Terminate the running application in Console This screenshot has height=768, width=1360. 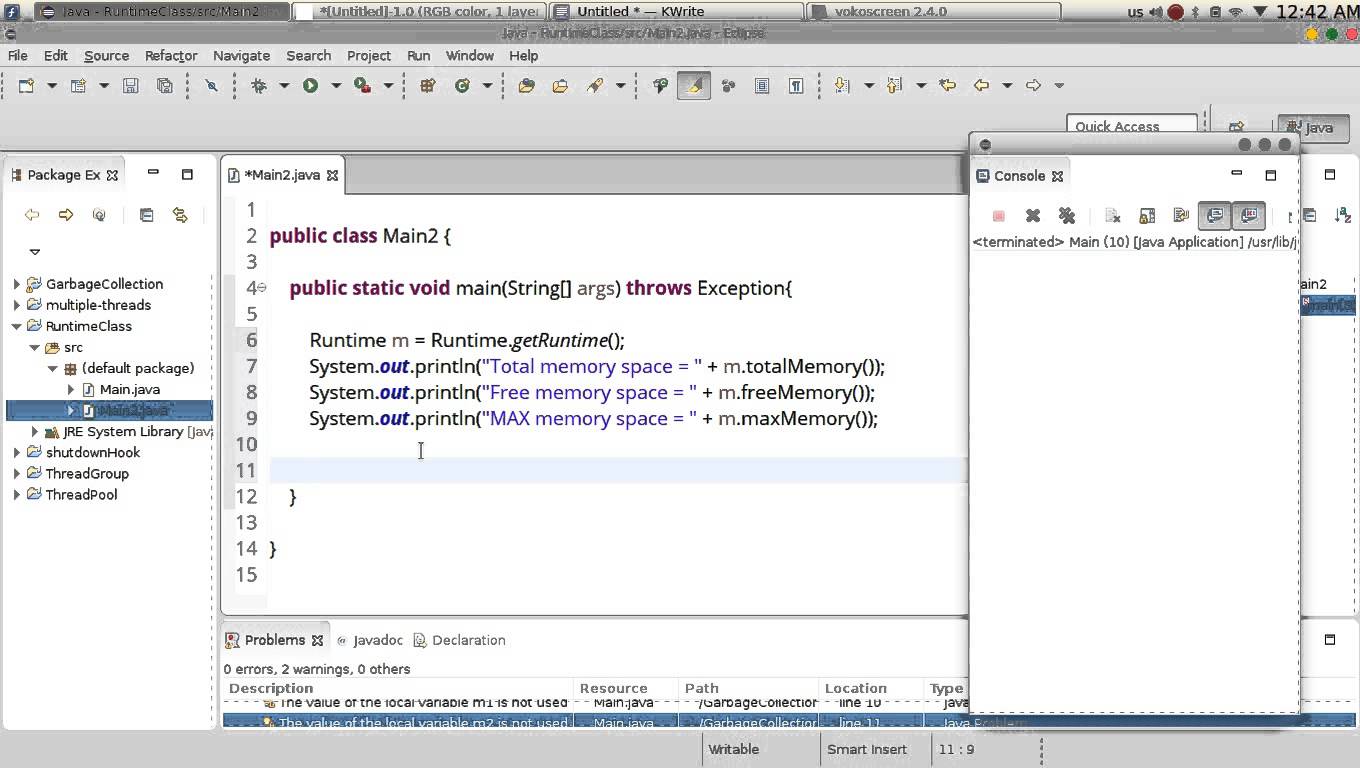997,215
